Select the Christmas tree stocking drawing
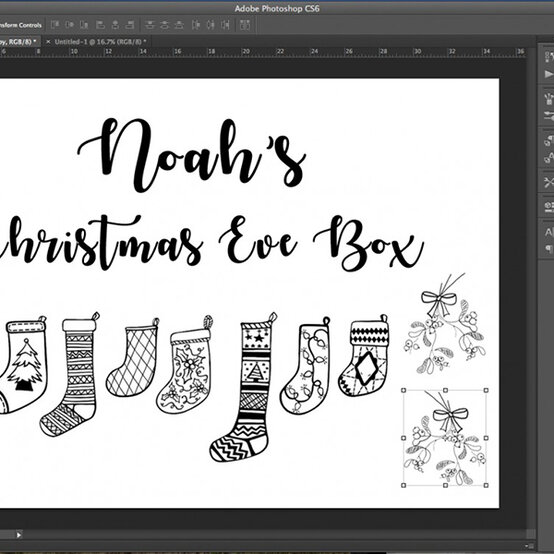Image resolution: width=554 pixels, height=554 pixels. (x=23, y=365)
